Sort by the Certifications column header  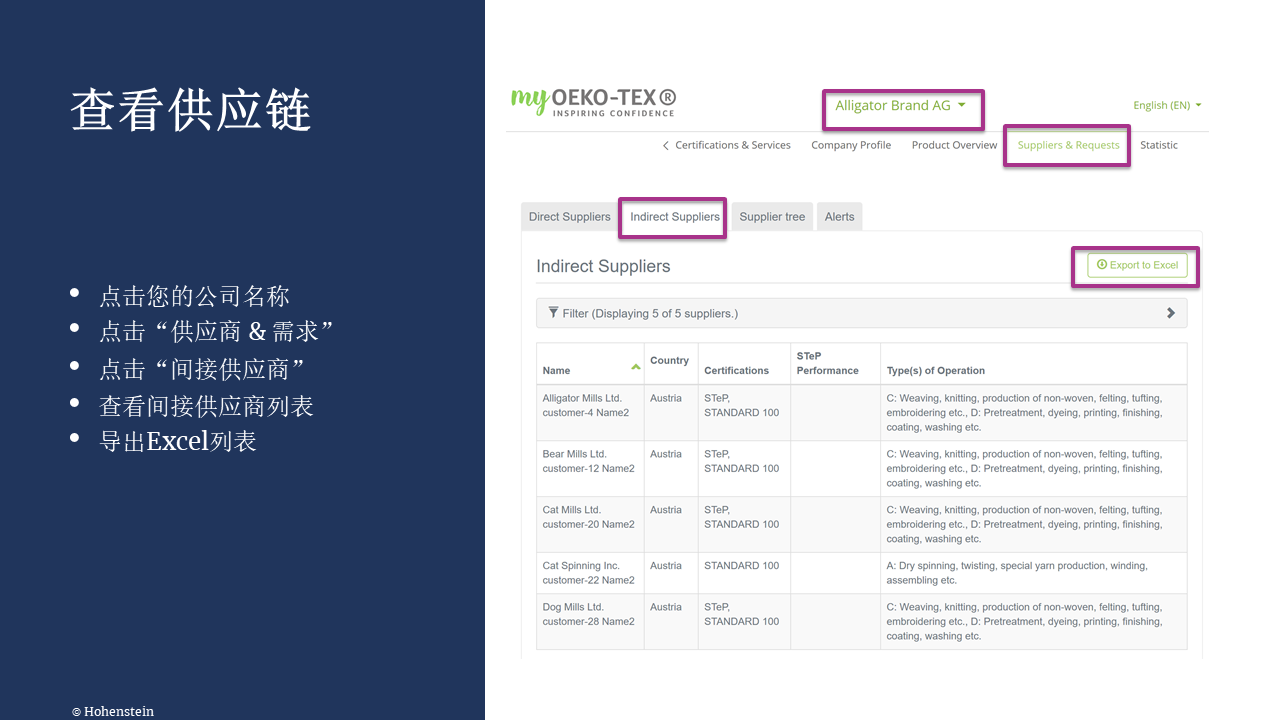pyautogui.click(x=736, y=370)
